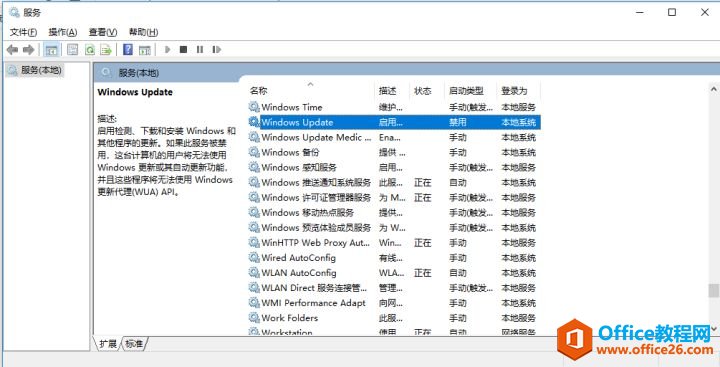Click the gear icon beside WLAN AutoConfig
The image size is (720, 367).
254,273
